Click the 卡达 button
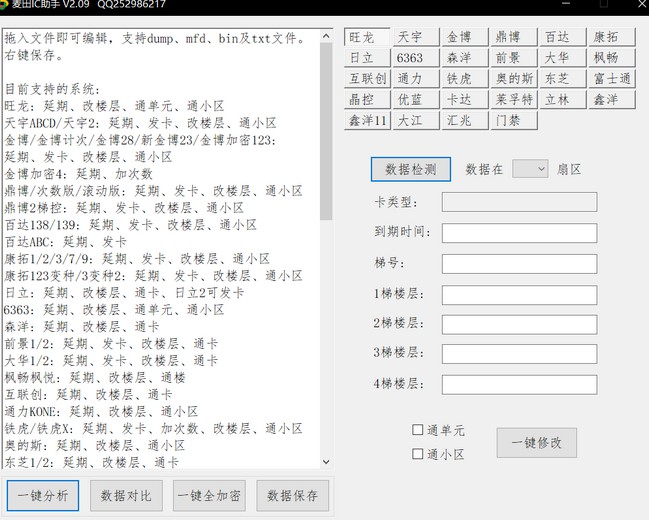This screenshot has width=649, height=520. (465, 99)
